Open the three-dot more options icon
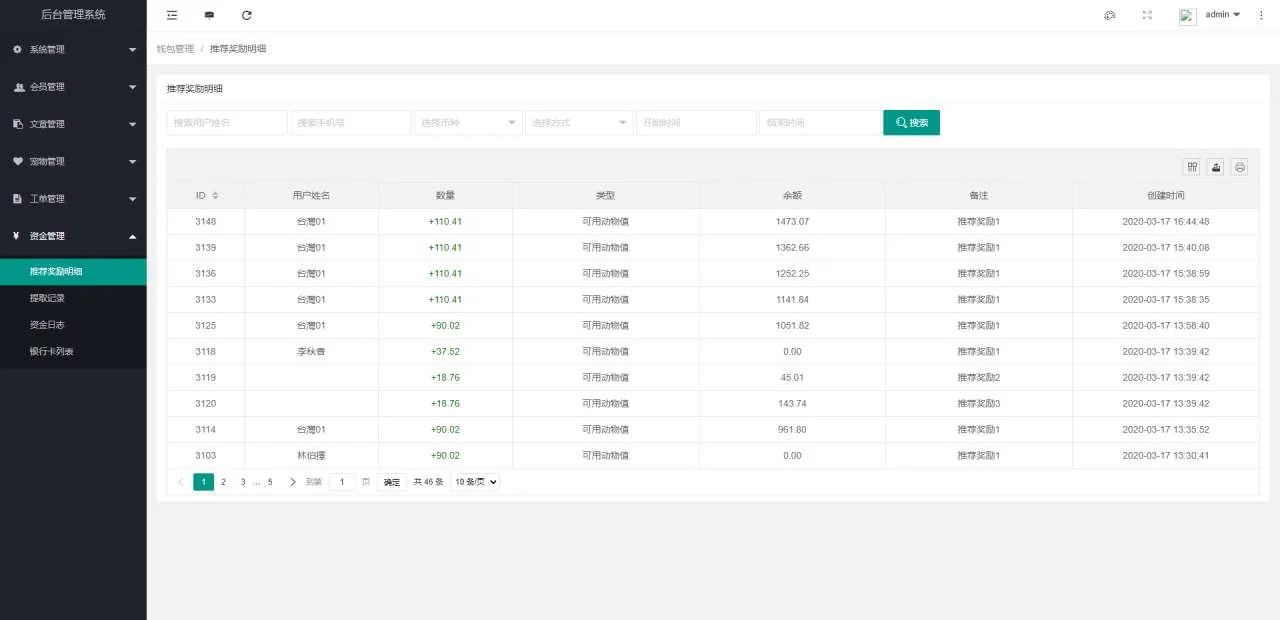Viewport: 1280px width, 620px height. pos(1260,15)
